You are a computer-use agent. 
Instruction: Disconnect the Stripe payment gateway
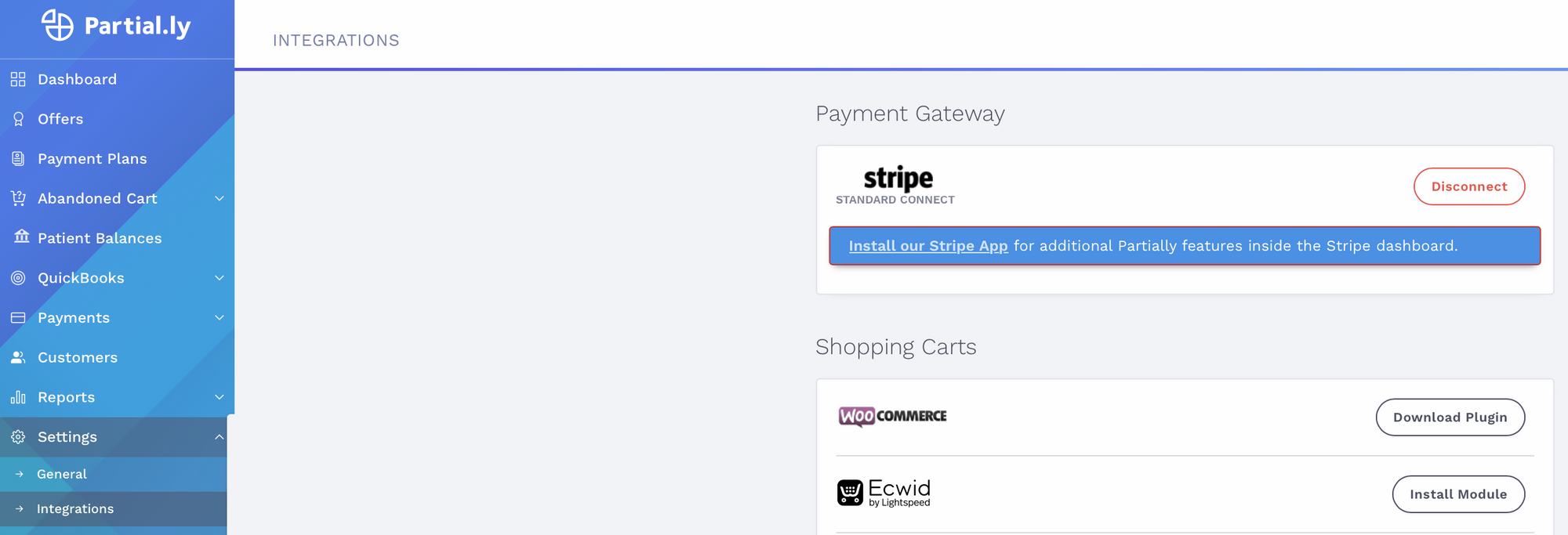click(1469, 186)
